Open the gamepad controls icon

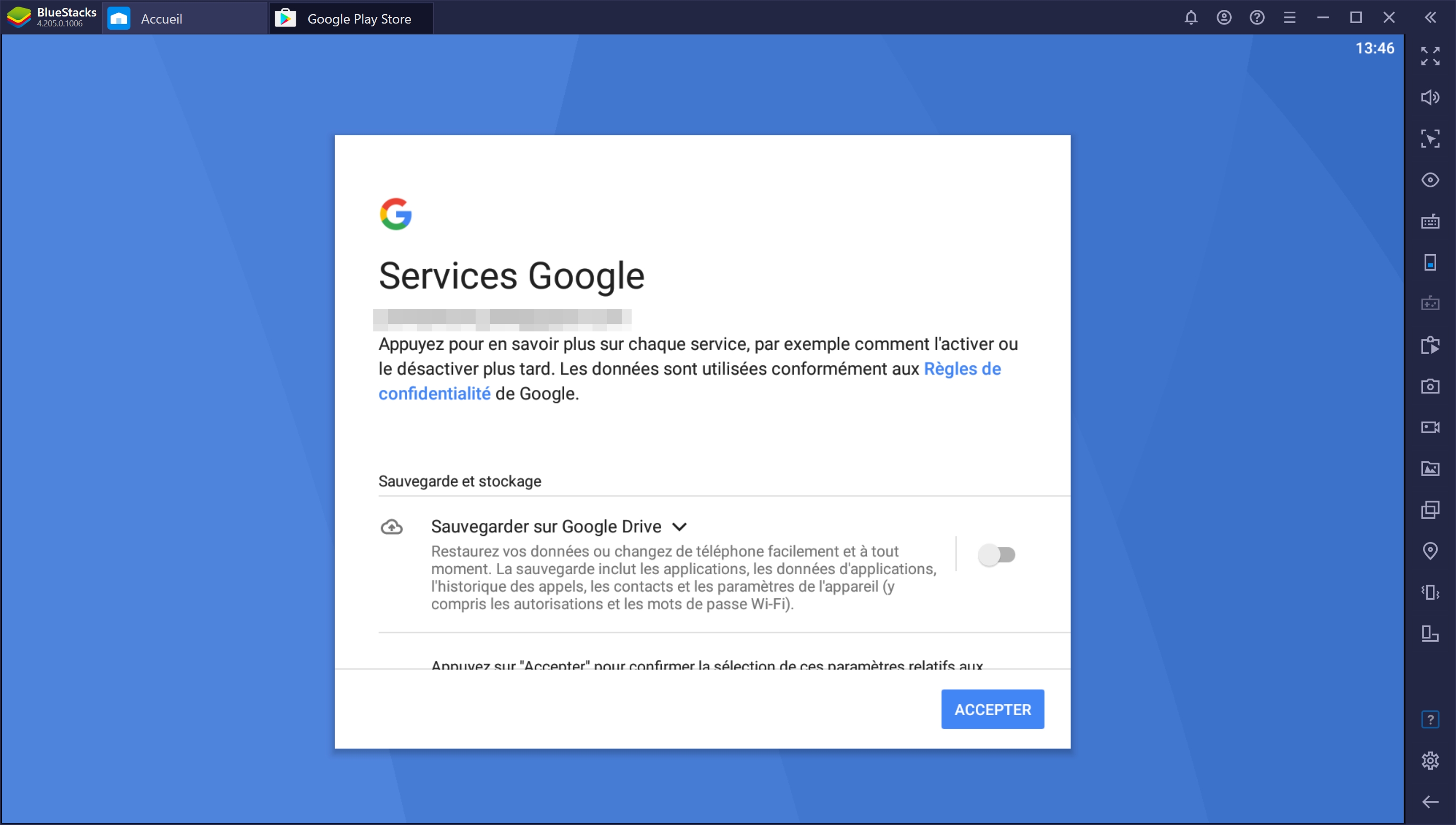pyautogui.click(x=1430, y=304)
